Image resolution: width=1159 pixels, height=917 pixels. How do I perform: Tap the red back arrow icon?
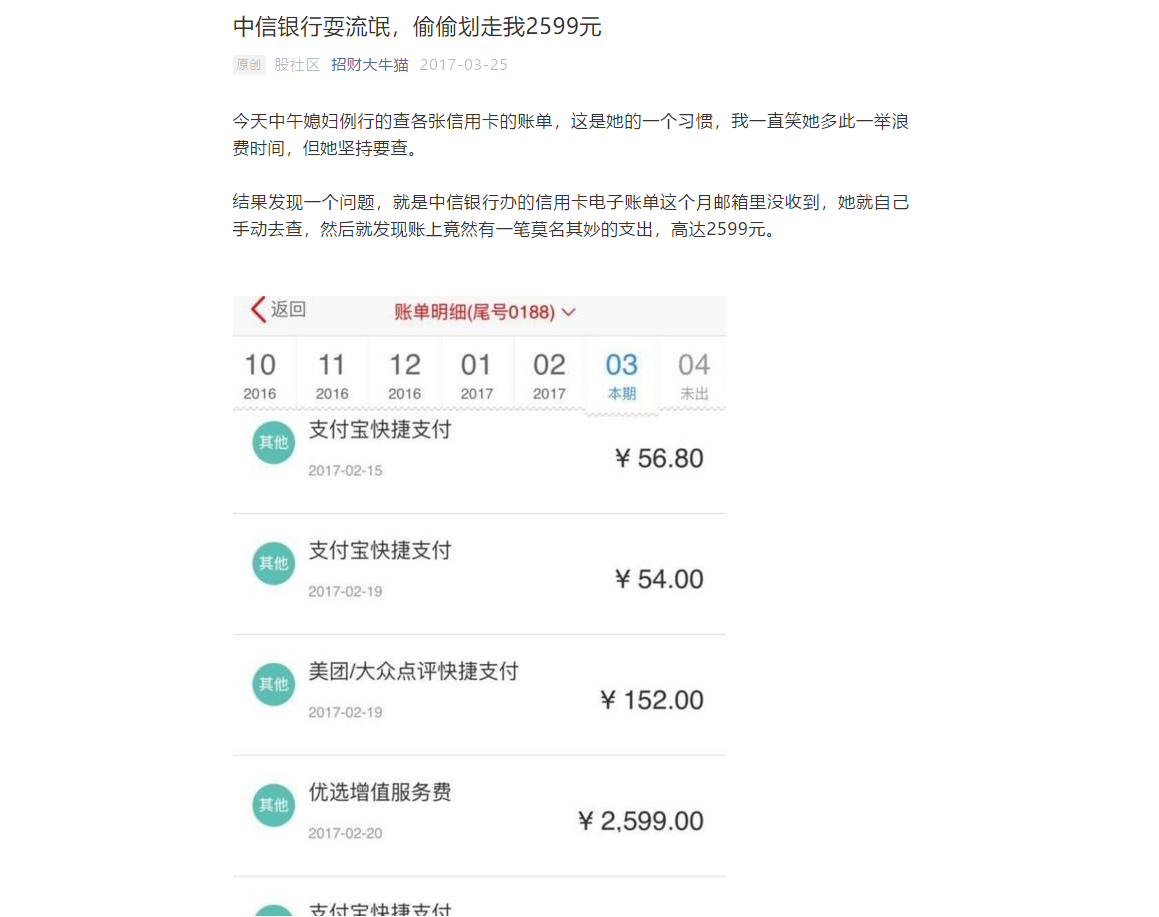coord(256,310)
